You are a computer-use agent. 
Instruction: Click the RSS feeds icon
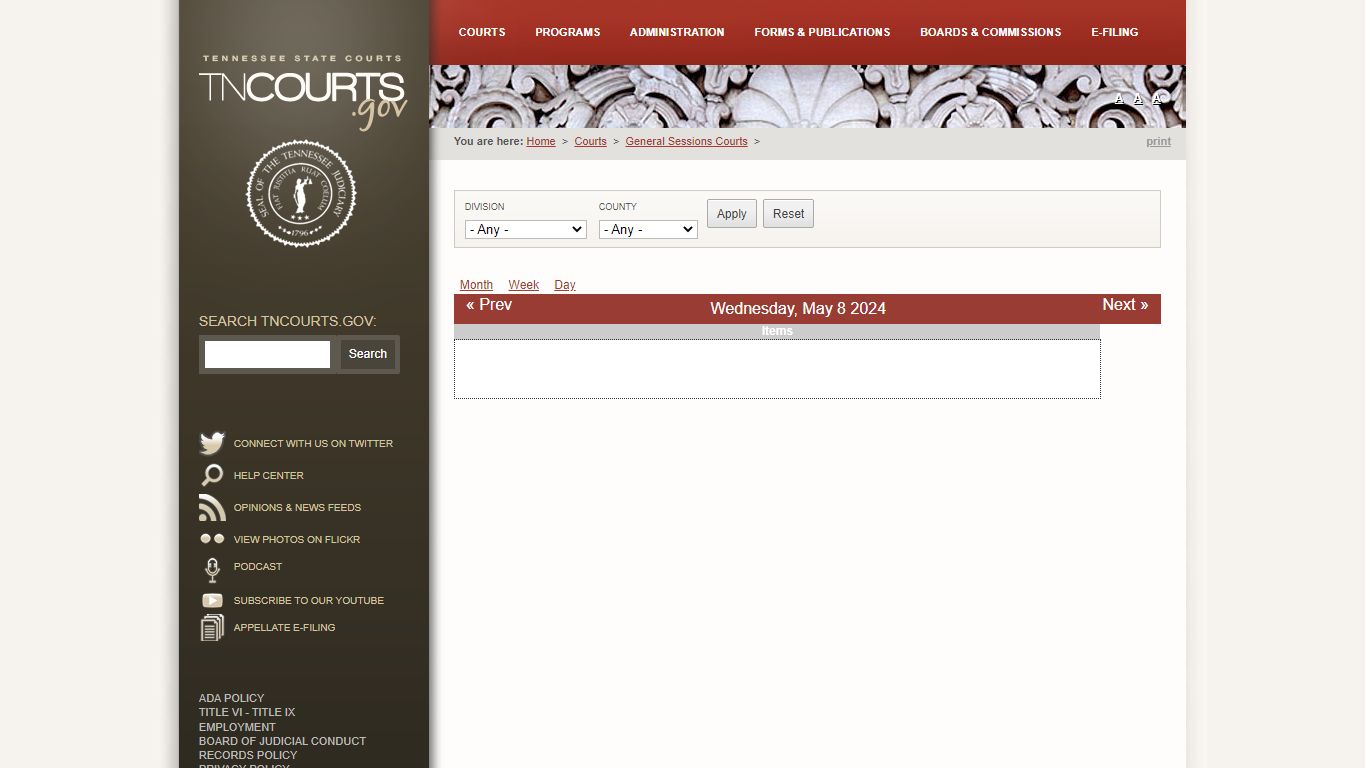click(x=212, y=507)
